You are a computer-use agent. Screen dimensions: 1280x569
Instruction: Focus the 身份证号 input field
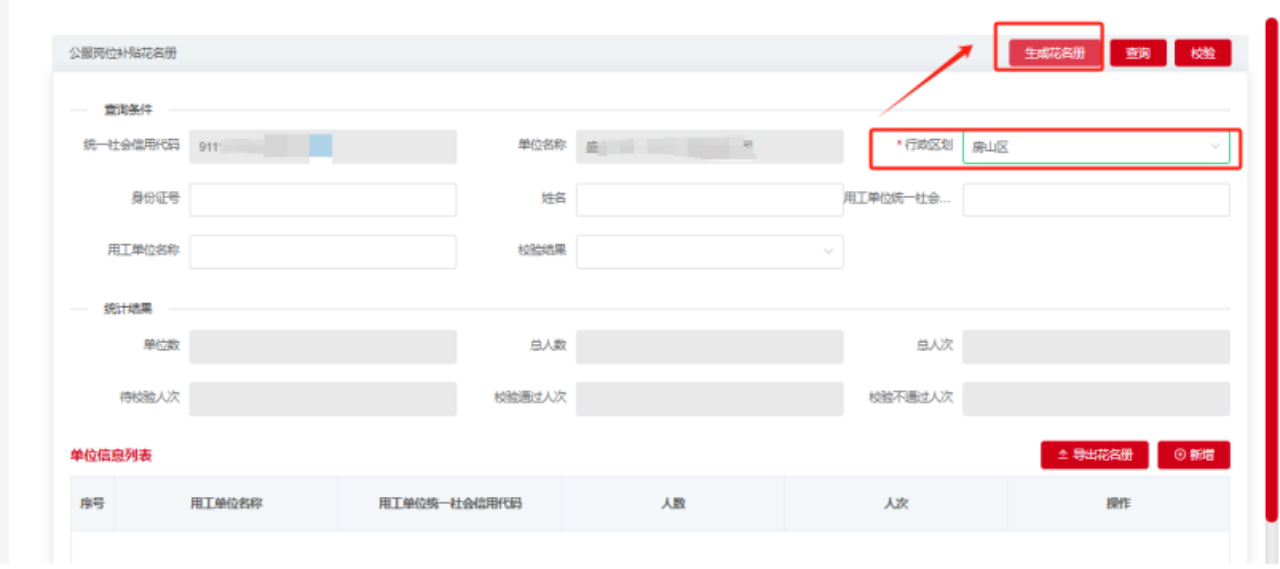pyautogui.click(x=322, y=199)
